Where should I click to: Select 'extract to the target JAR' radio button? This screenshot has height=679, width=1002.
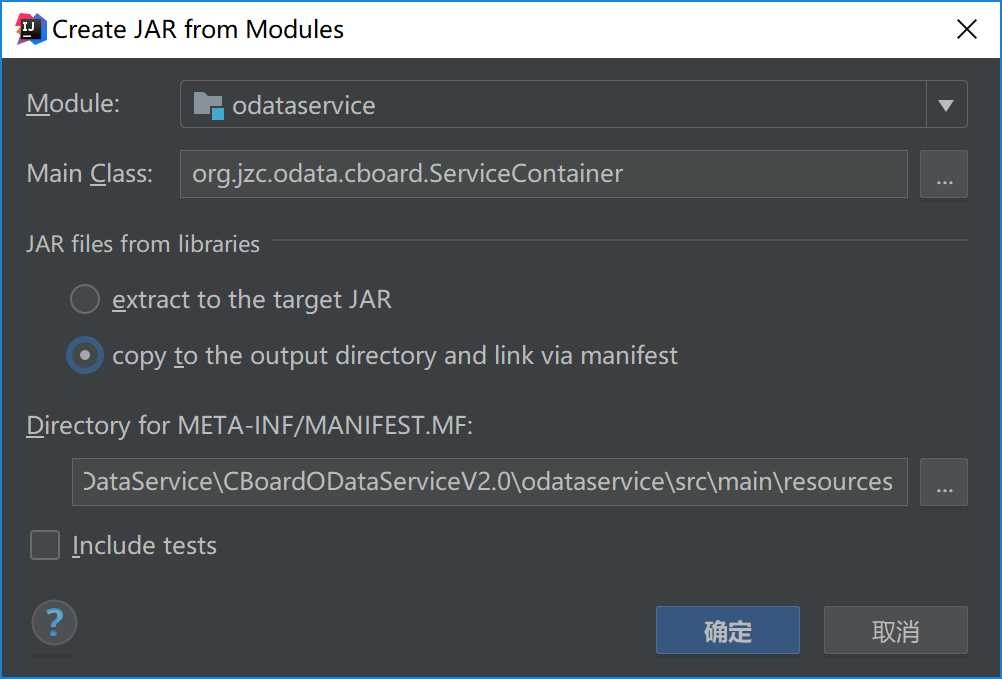85,299
